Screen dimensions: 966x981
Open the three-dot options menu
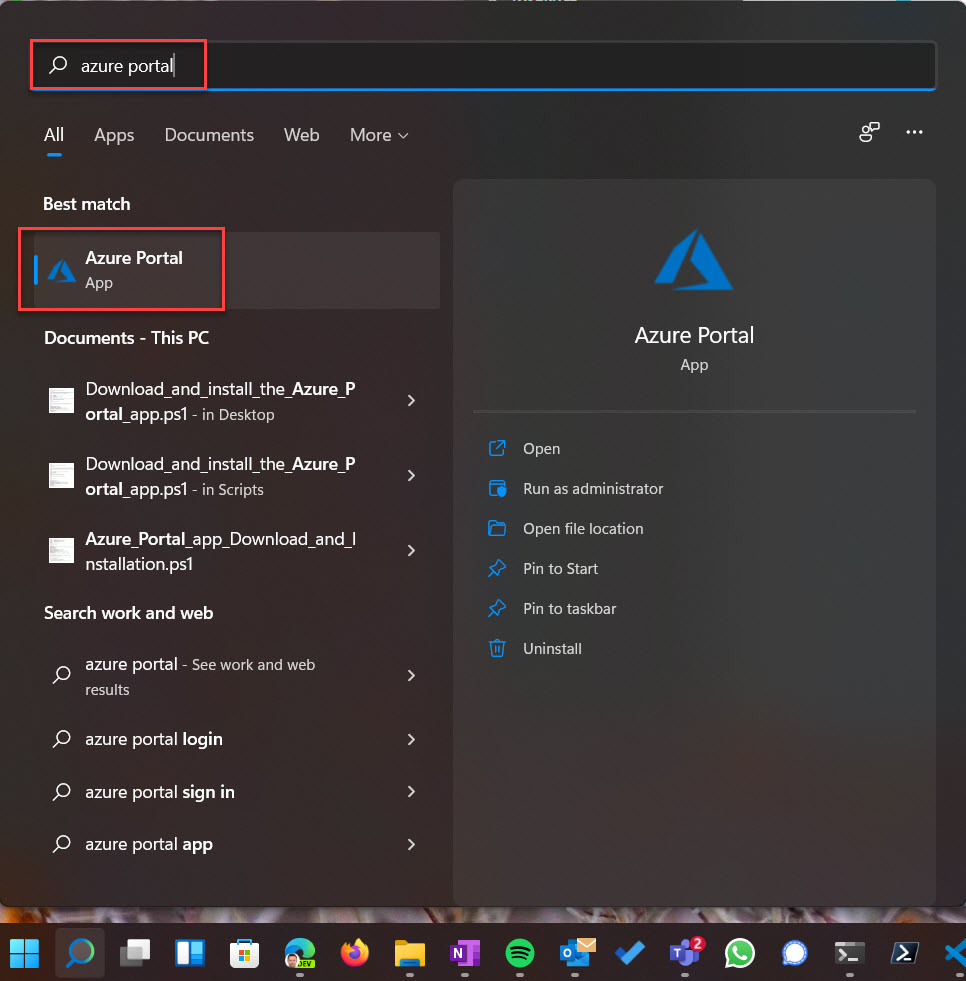point(913,133)
